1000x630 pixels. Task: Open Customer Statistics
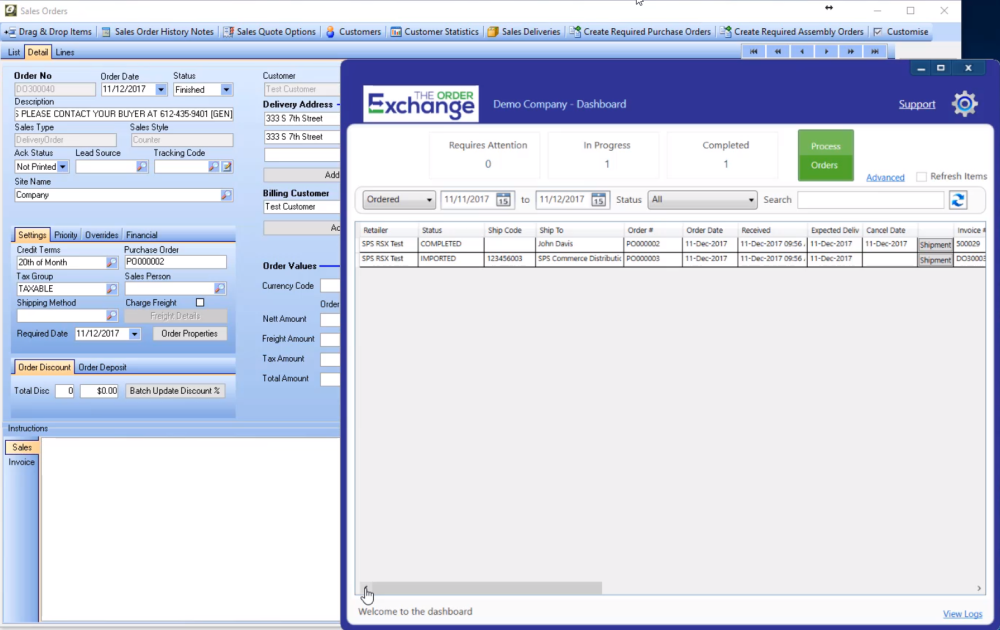(x=435, y=31)
